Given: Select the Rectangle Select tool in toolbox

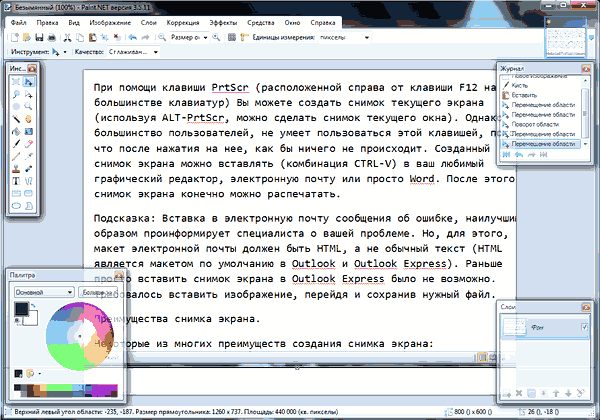Looking at the screenshot, I should [x=15, y=81].
